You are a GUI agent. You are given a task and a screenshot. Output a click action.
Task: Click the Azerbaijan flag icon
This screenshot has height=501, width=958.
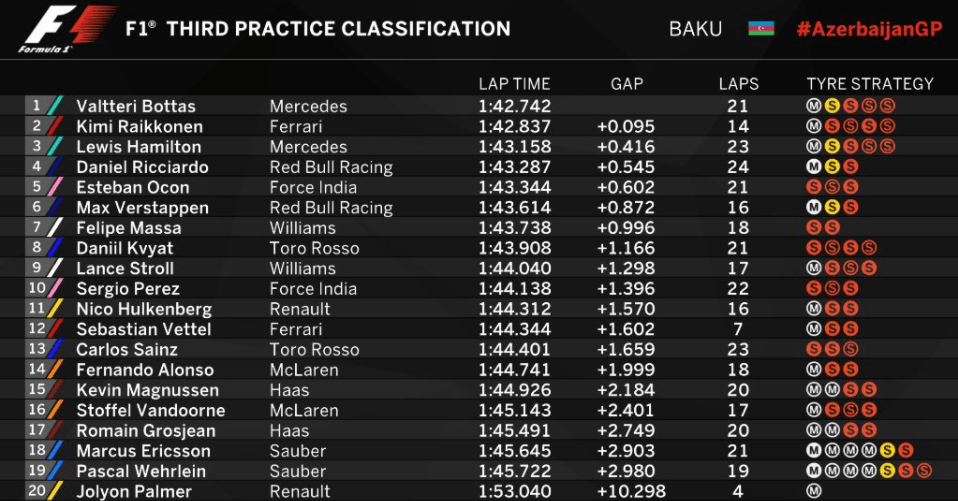pyautogui.click(x=761, y=29)
